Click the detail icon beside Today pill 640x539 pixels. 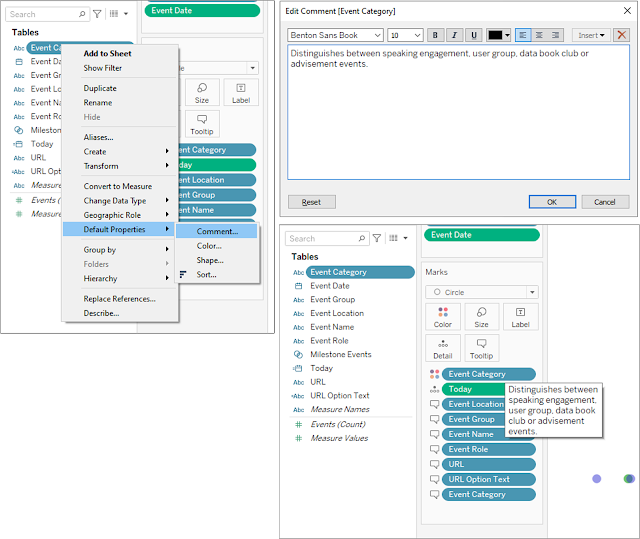(434, 389)
